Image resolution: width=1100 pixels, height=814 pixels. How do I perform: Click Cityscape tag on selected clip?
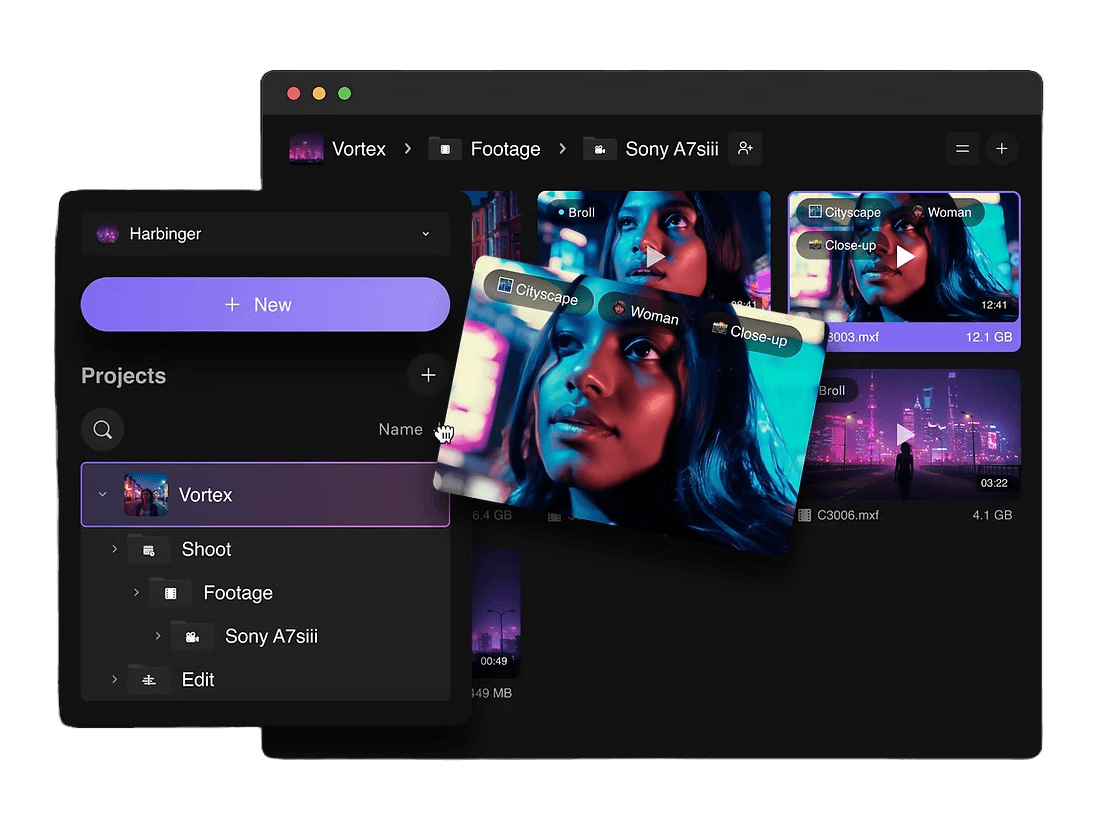[845, 213]
